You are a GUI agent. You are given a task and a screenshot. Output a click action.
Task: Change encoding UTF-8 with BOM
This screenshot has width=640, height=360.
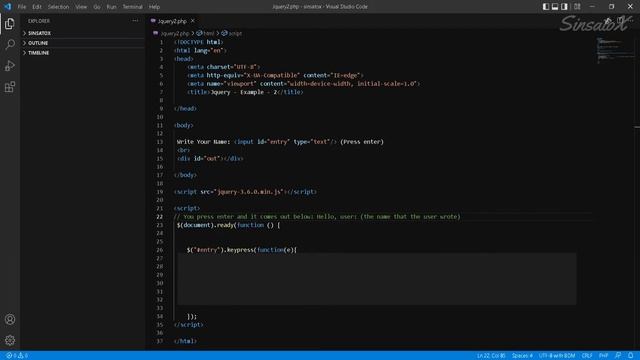[x=557, y=356]
